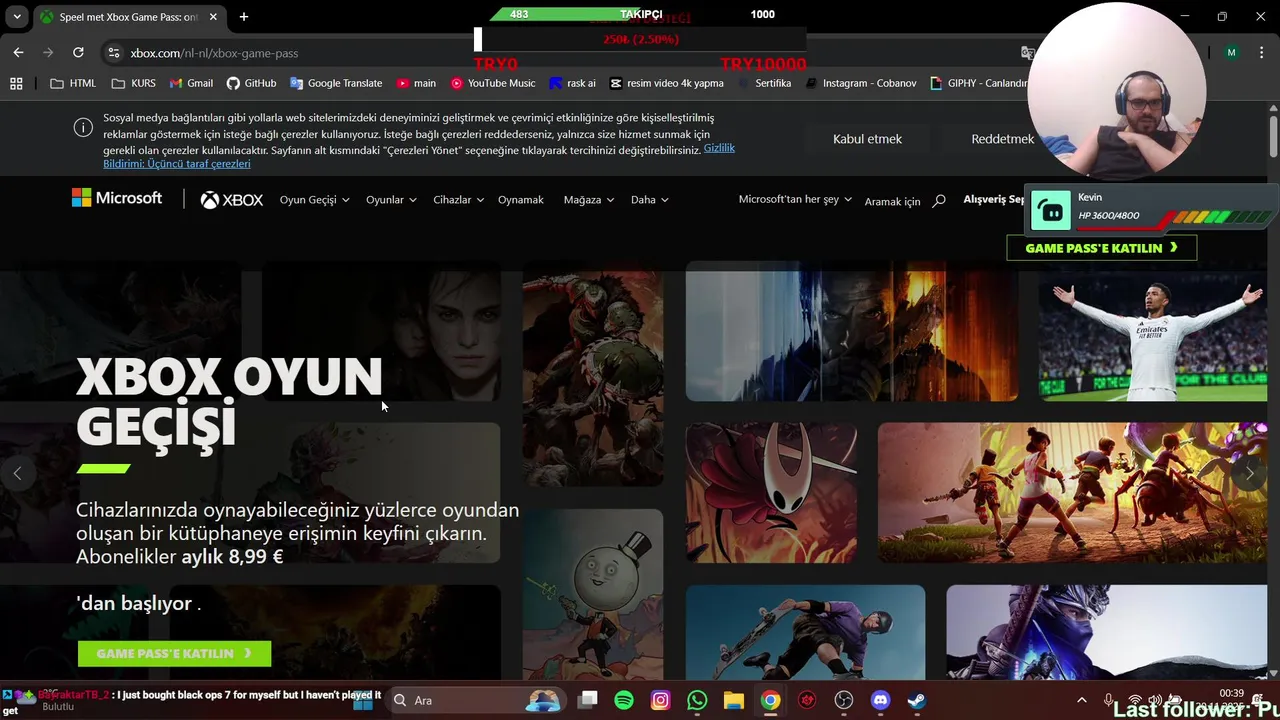Open the Gmail bookmark
The width and height of the screenshot is (1280, 720).
[x=191, y=83]
